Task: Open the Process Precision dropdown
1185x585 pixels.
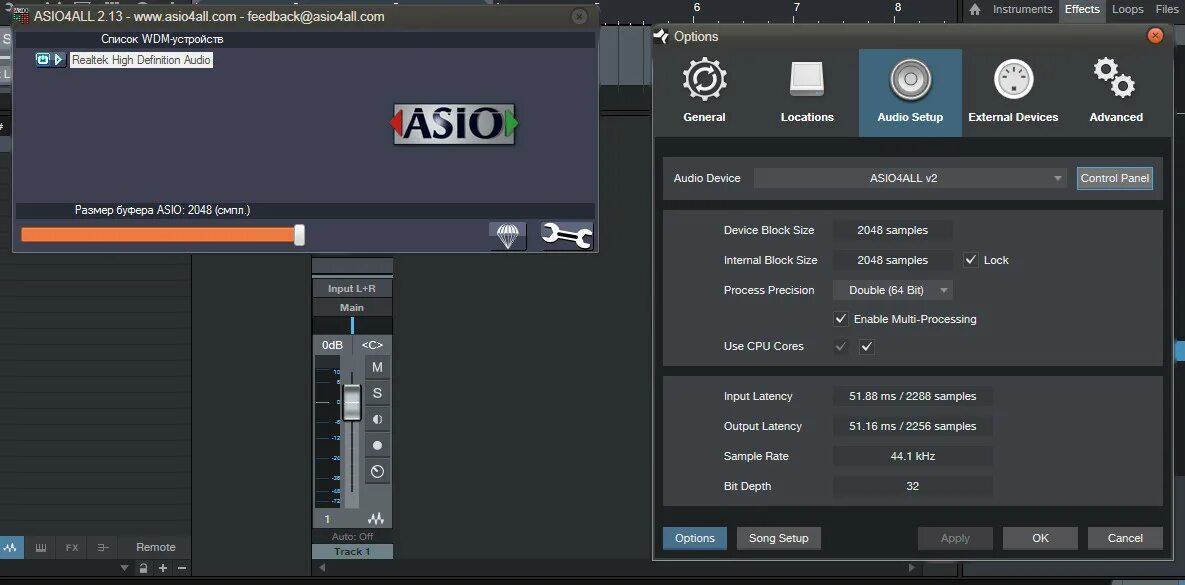Action: click(893, 290)
